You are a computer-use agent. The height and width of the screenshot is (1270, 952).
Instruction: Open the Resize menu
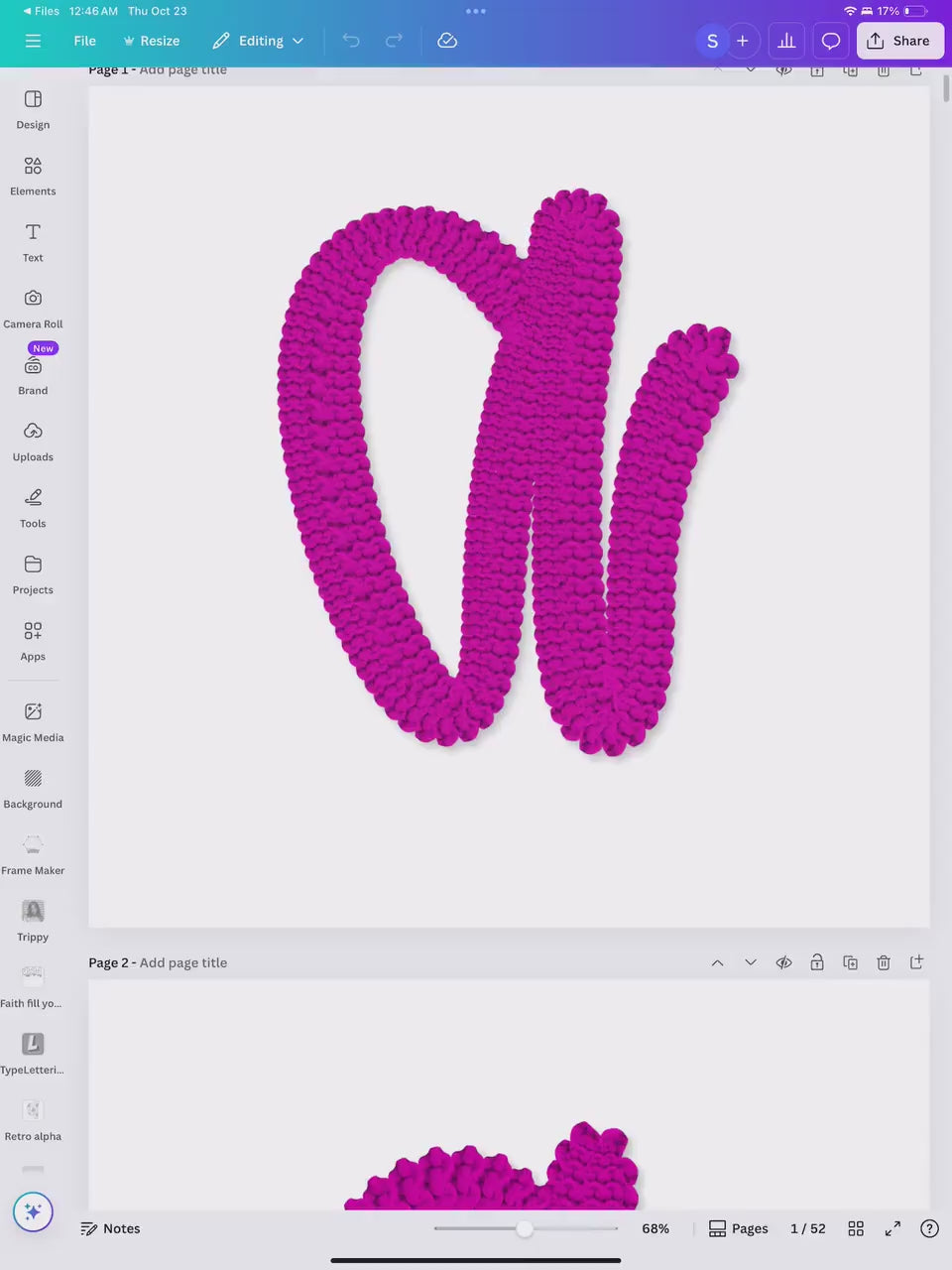(x=152, y=41)
